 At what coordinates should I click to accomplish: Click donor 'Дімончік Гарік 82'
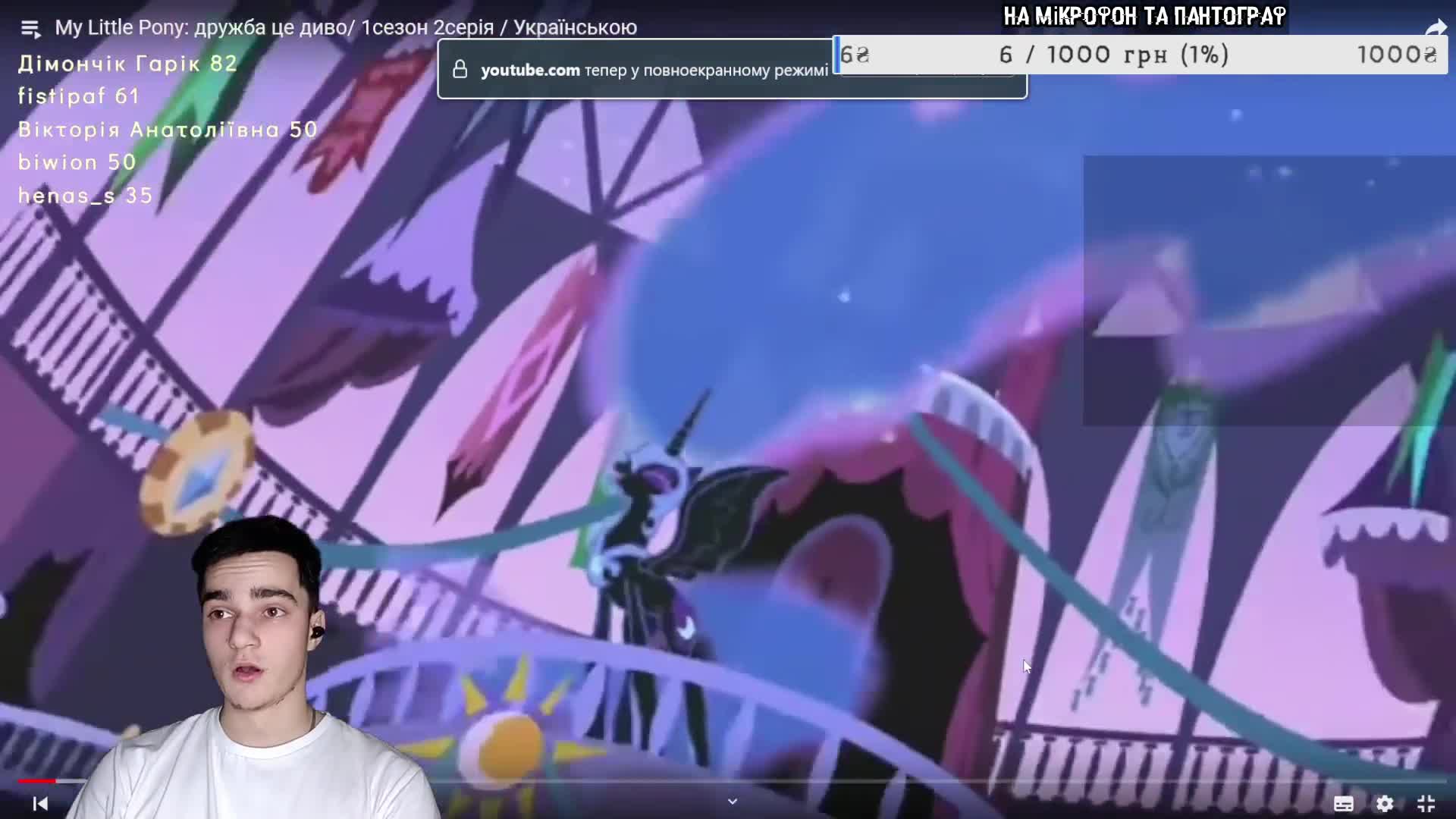coord(127,63)
